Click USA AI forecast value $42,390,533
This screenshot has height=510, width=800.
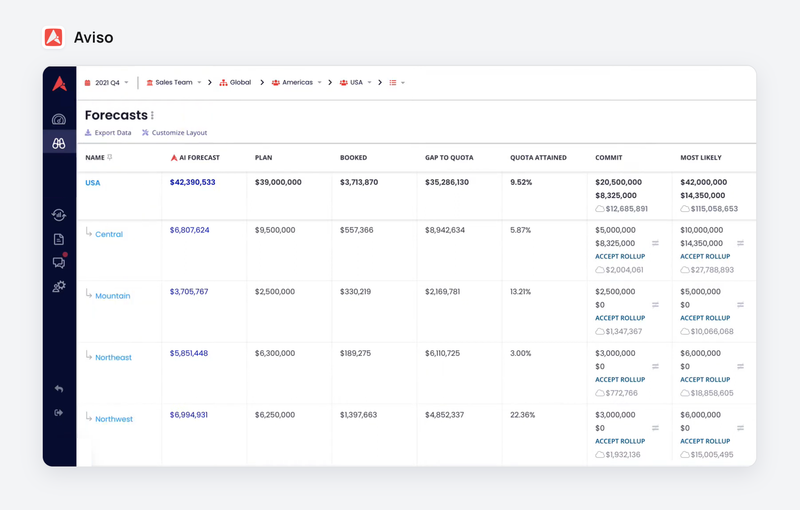192,182
